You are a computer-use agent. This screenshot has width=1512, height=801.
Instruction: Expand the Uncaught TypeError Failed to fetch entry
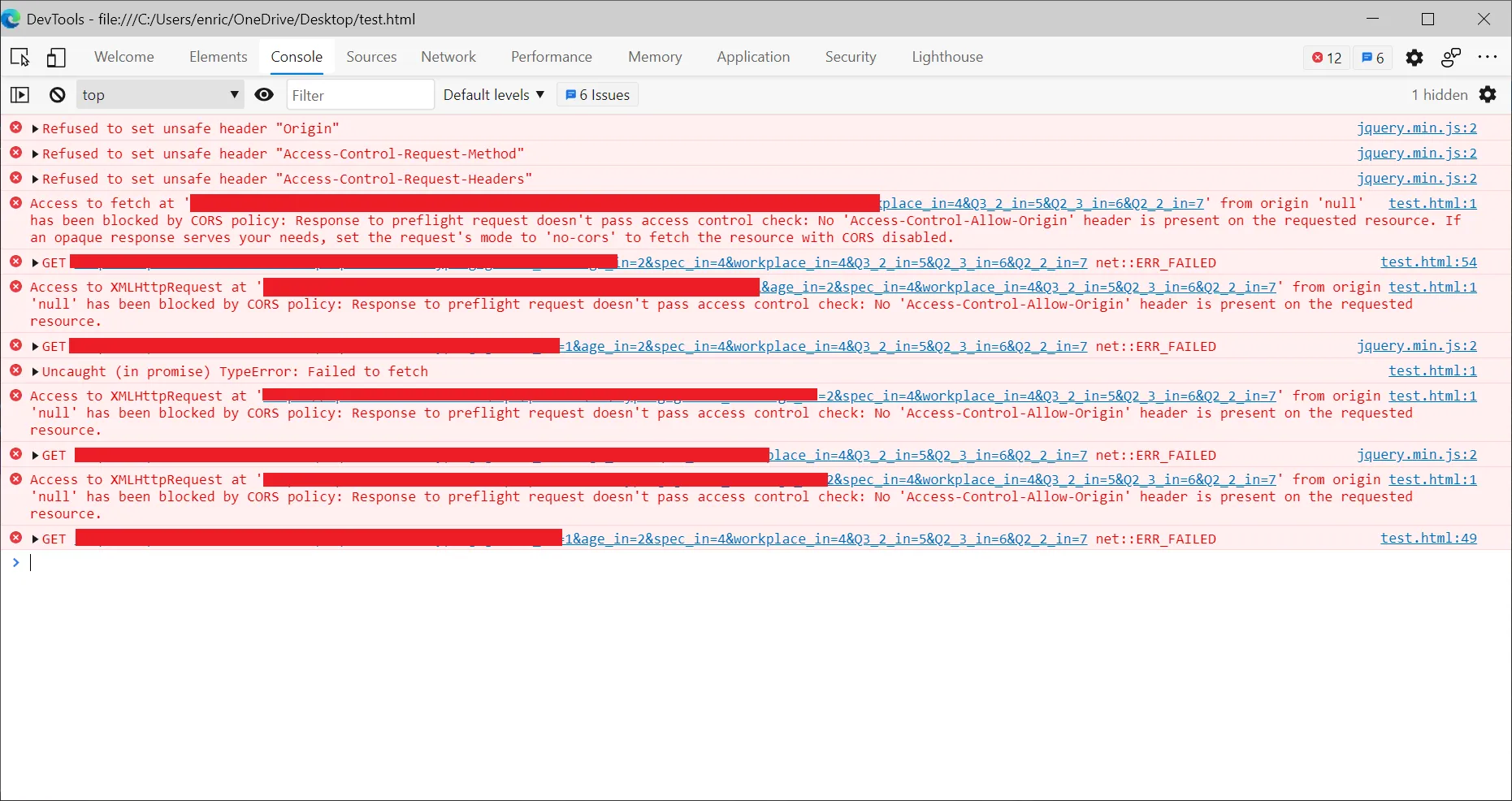click(35, 372)
